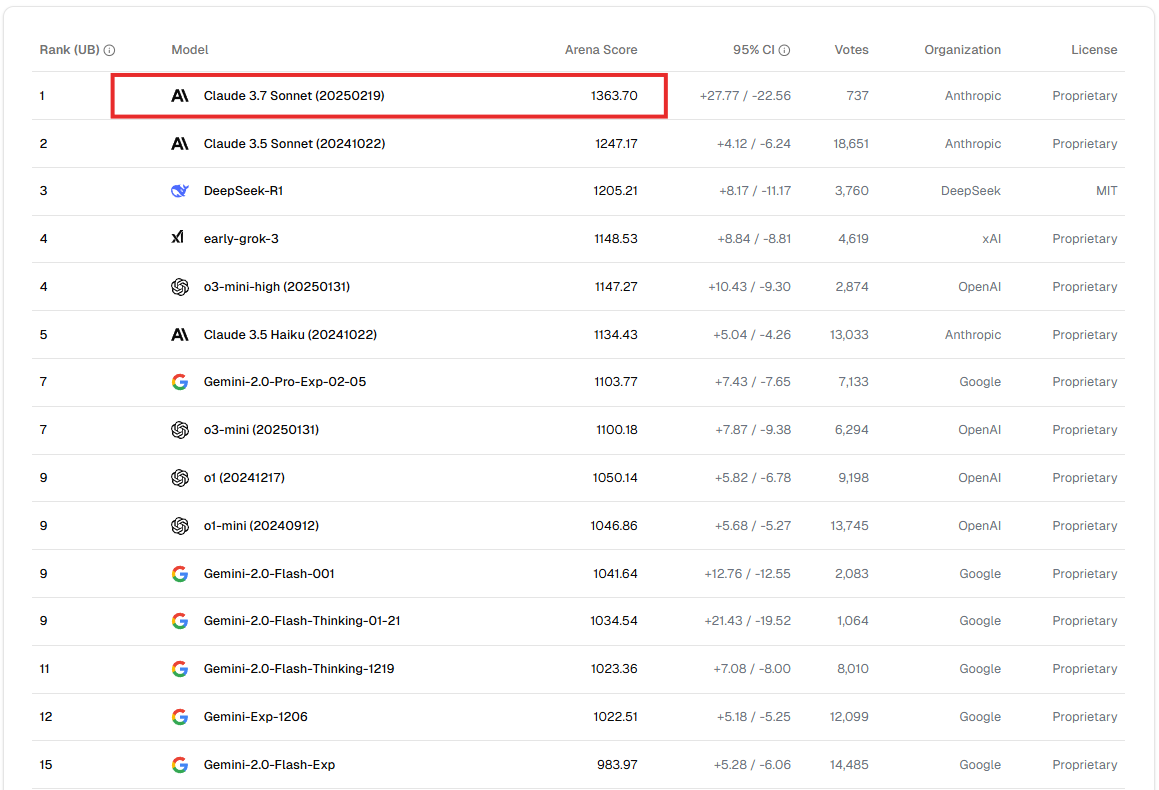This screenshot has height=790, width=1159.
Task: Open the Gemini-2.0-Flash-Thinking-1219 model link
Action: [299, 669]
